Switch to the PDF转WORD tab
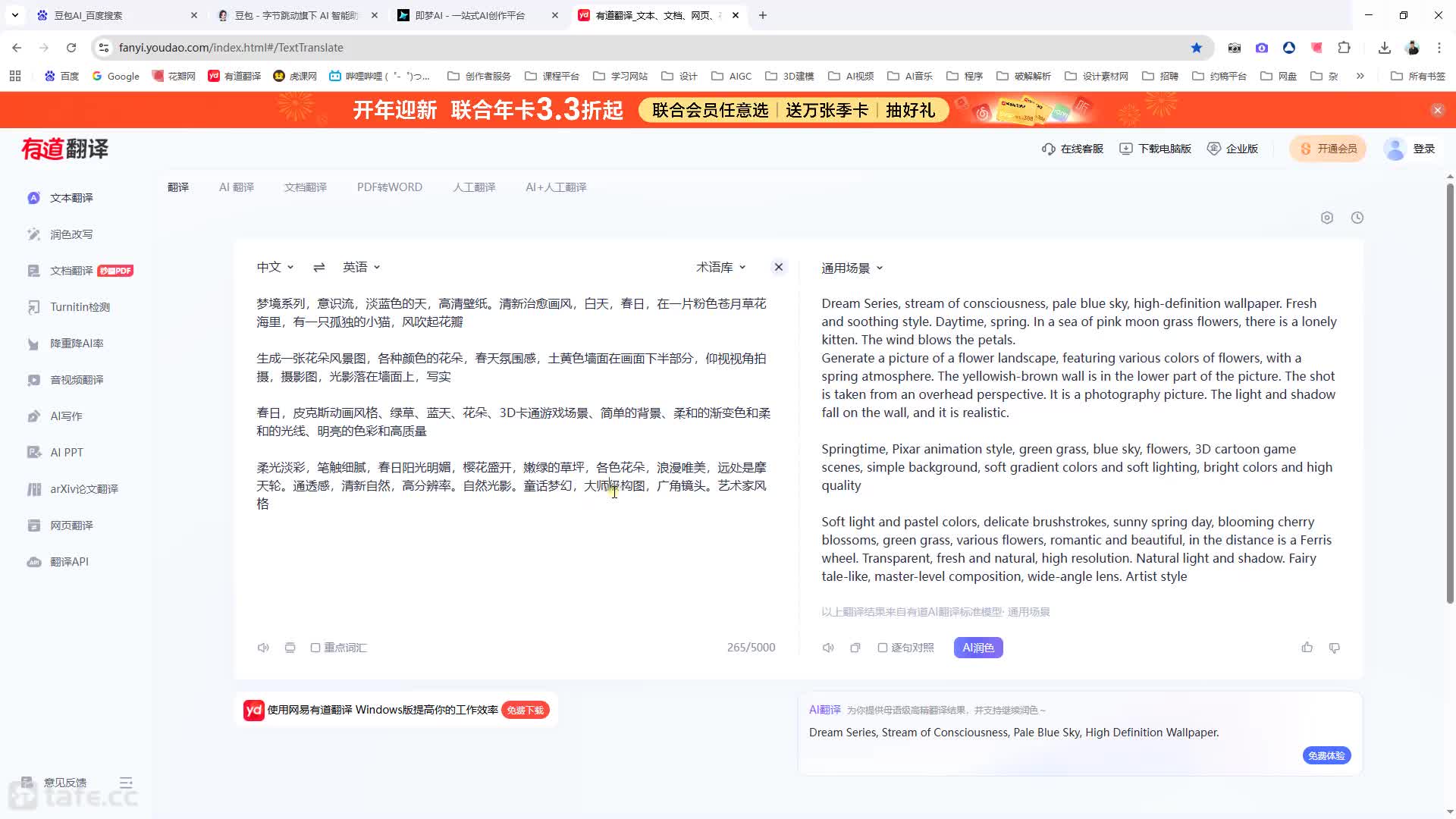This screenshot has height=819, width=1456. click(390, 187)
